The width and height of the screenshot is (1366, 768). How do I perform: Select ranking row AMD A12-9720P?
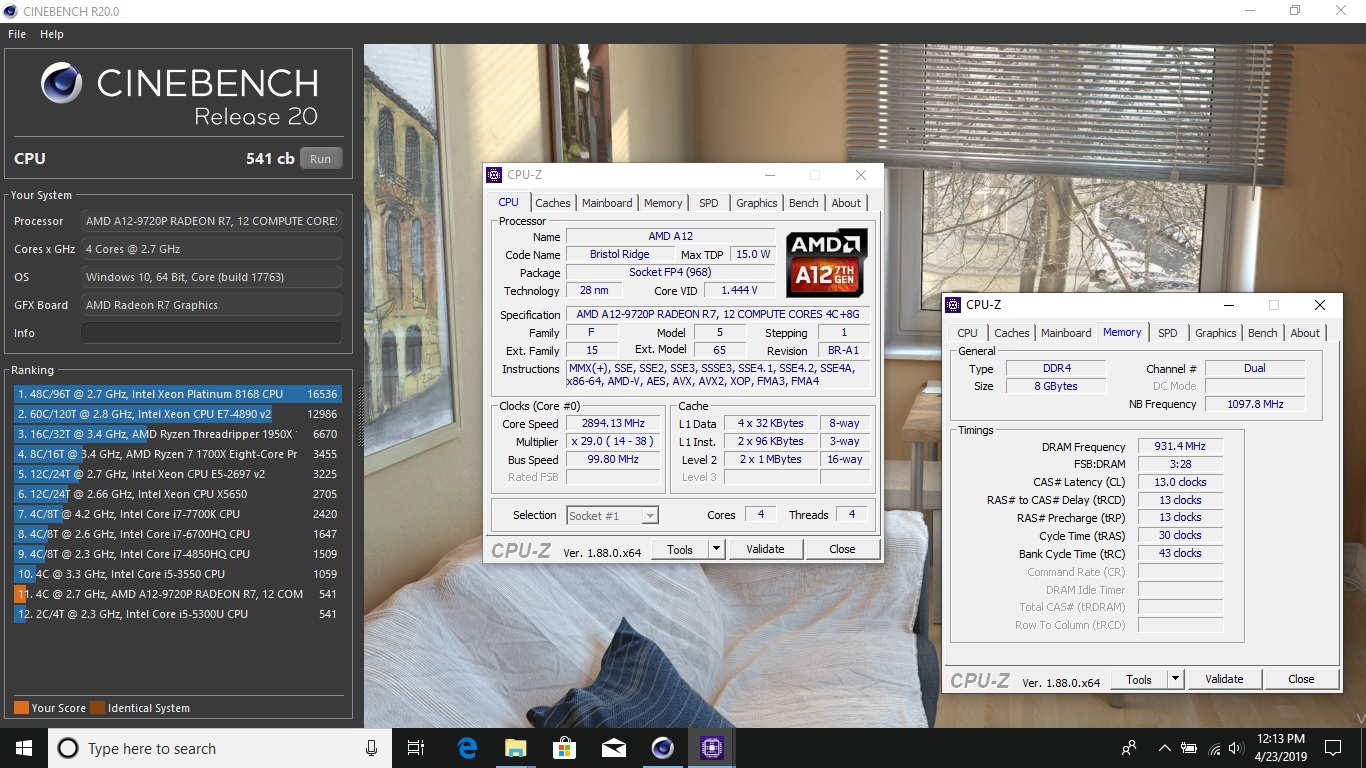pos(178,594)
